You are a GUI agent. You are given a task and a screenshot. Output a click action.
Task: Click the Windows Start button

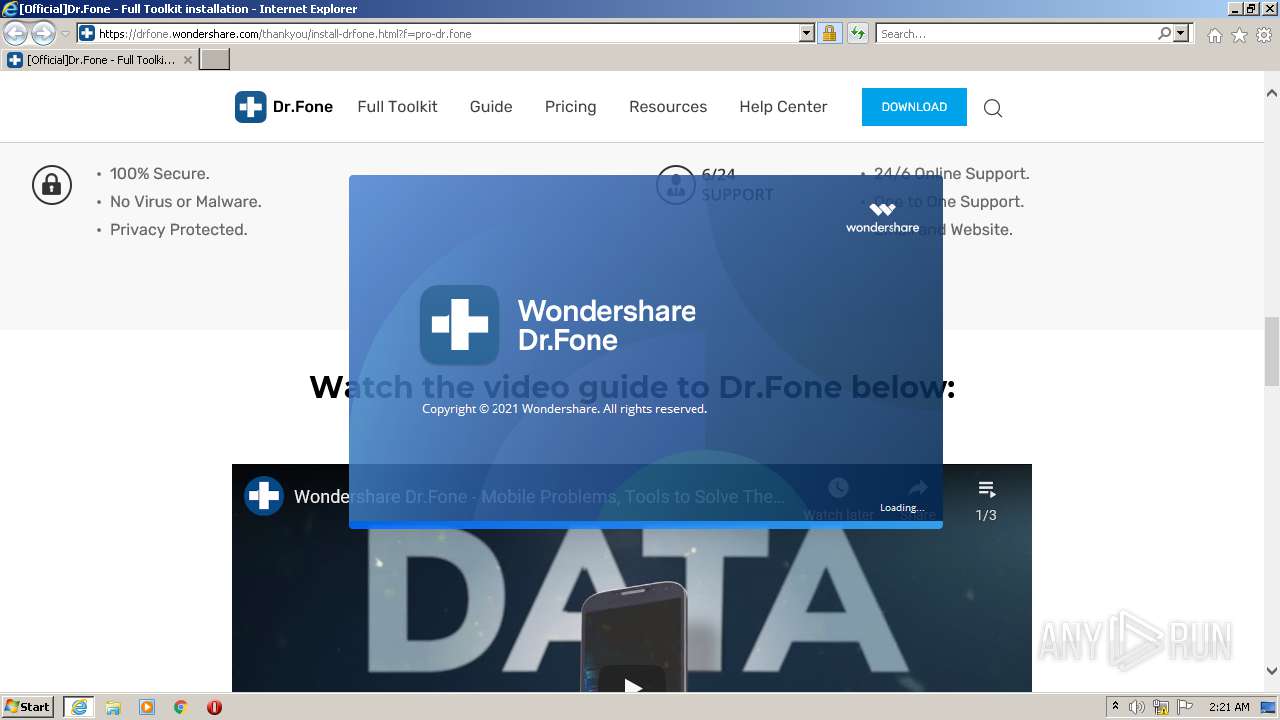(x=28, y=707)
